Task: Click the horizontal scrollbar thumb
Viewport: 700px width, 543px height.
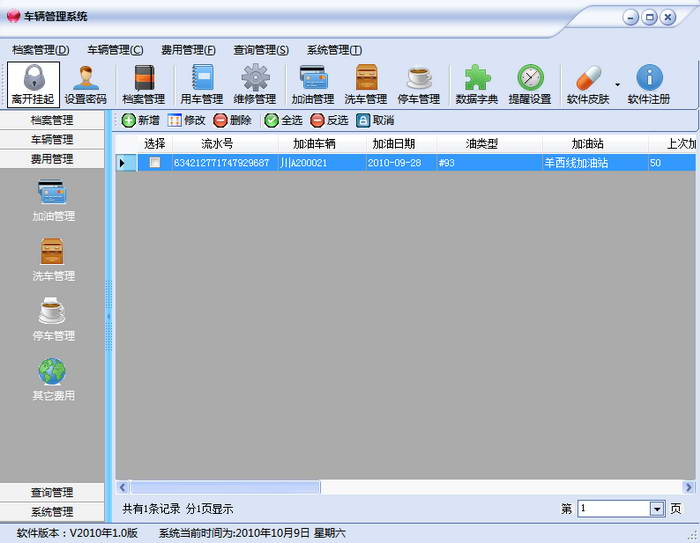Action: click(x=225, y=487)
